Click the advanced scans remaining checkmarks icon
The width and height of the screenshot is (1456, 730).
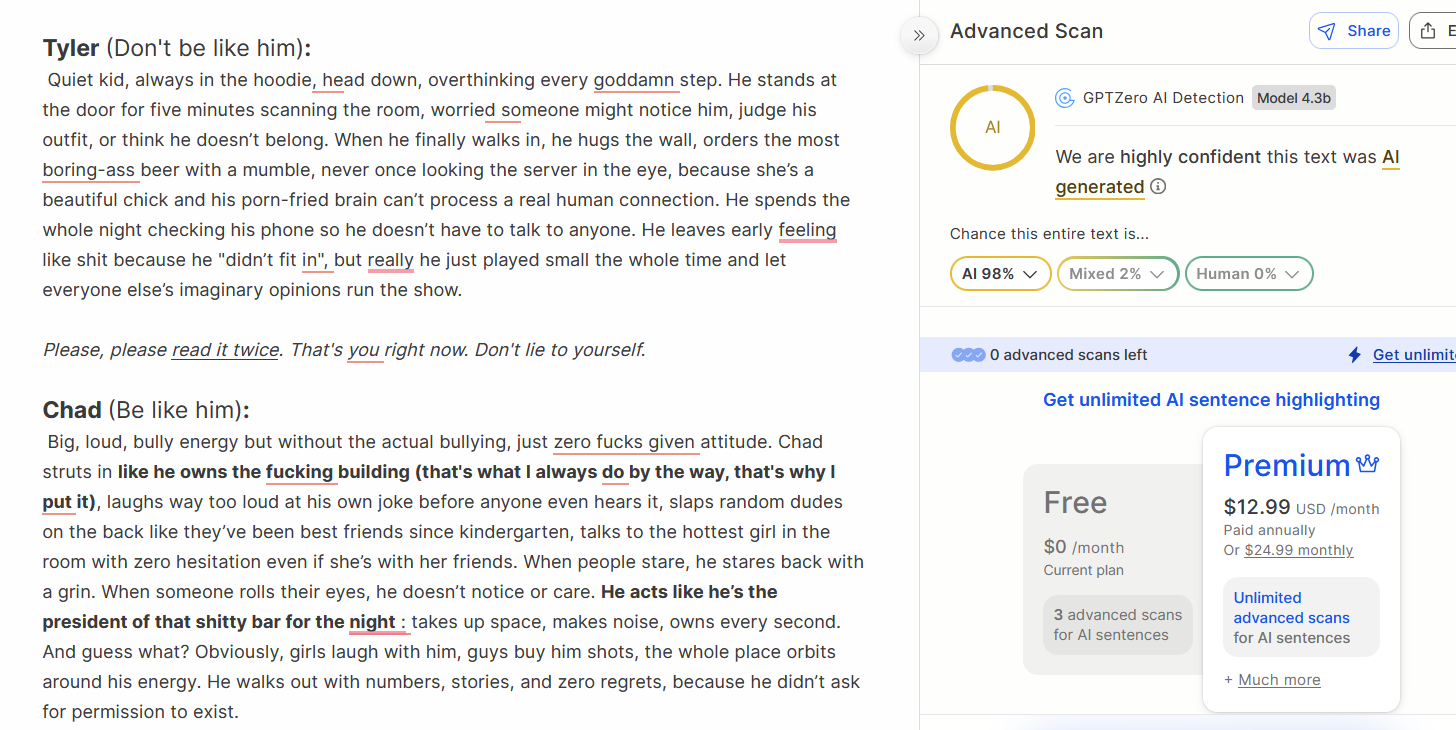(967, 355)
